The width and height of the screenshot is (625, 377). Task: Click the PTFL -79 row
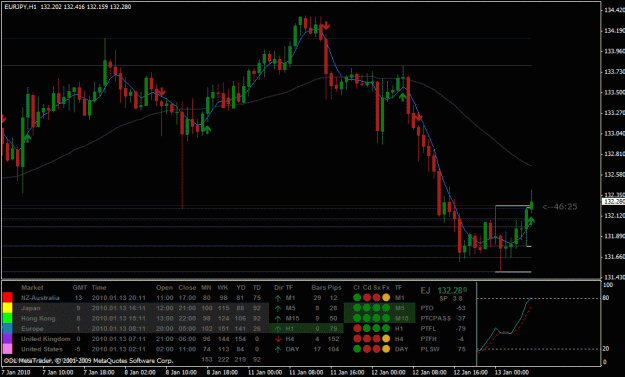pos(443,329)
